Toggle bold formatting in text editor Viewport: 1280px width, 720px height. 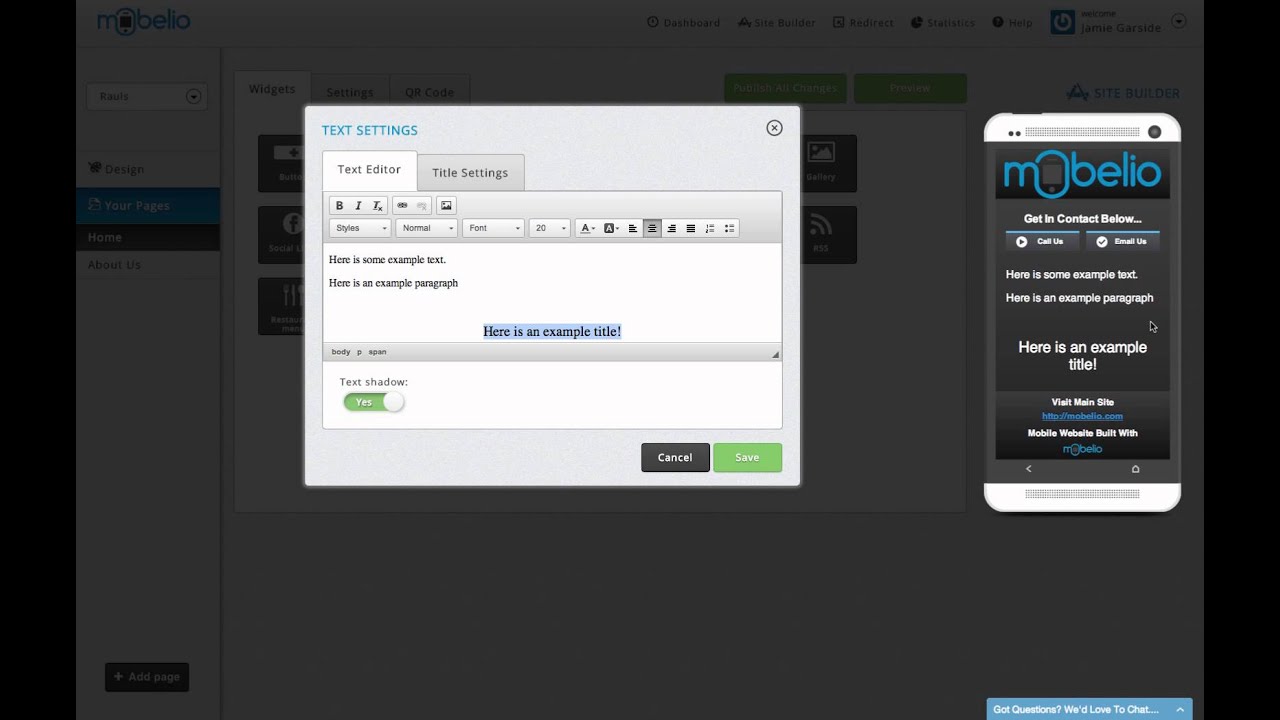tap(339, 206)
